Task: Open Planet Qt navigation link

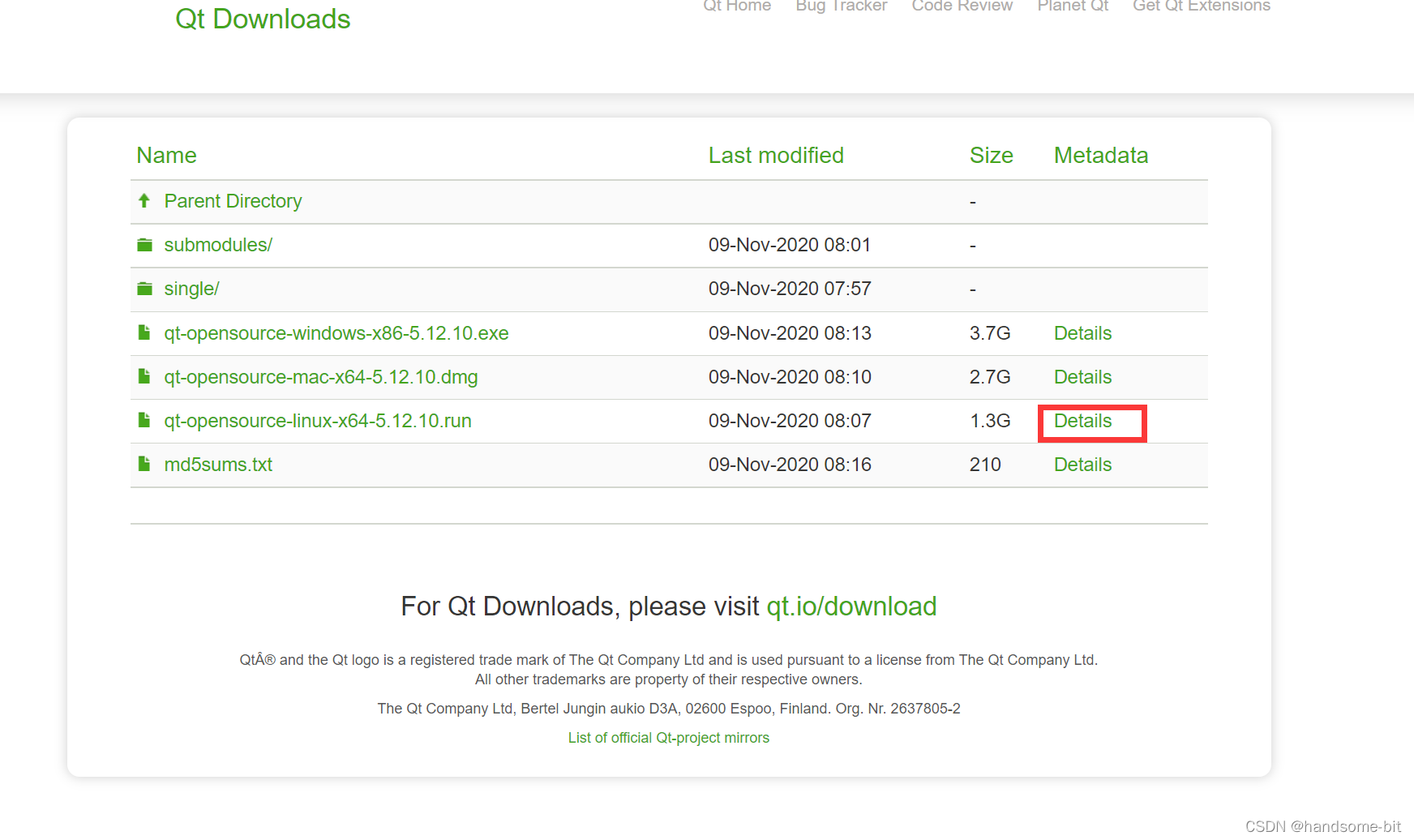Action: tap(1073, 6)
